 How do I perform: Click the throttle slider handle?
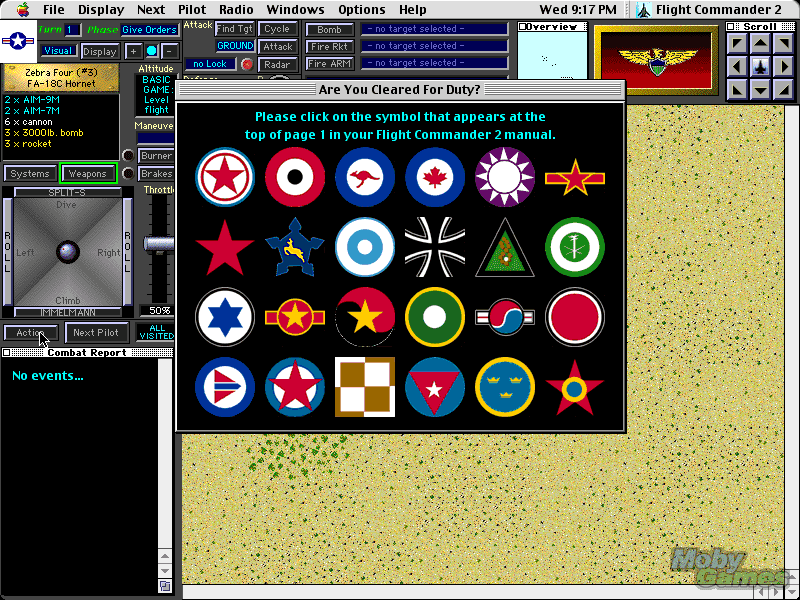(159, 244)
